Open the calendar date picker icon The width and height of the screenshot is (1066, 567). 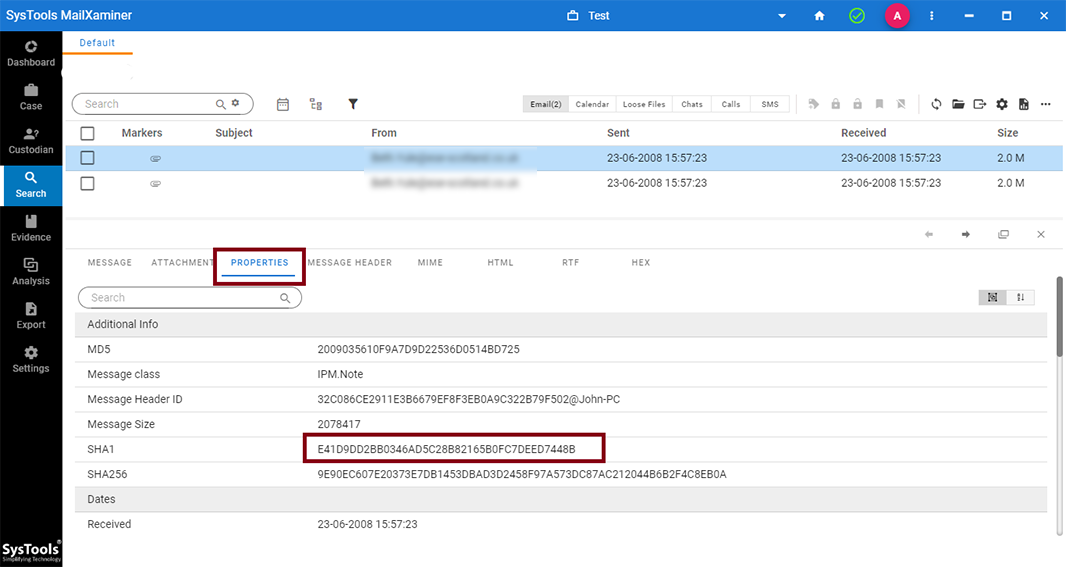coord(283,104)
